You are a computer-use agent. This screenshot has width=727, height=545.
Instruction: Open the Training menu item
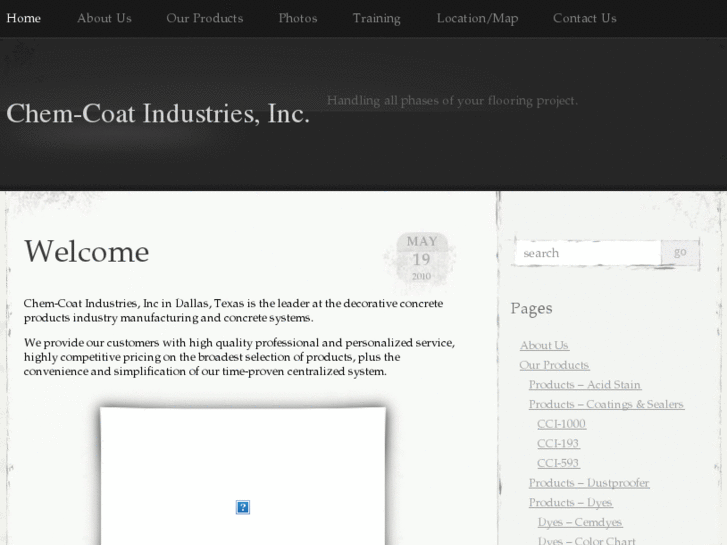pyautogui.click(x=376, y=18)
